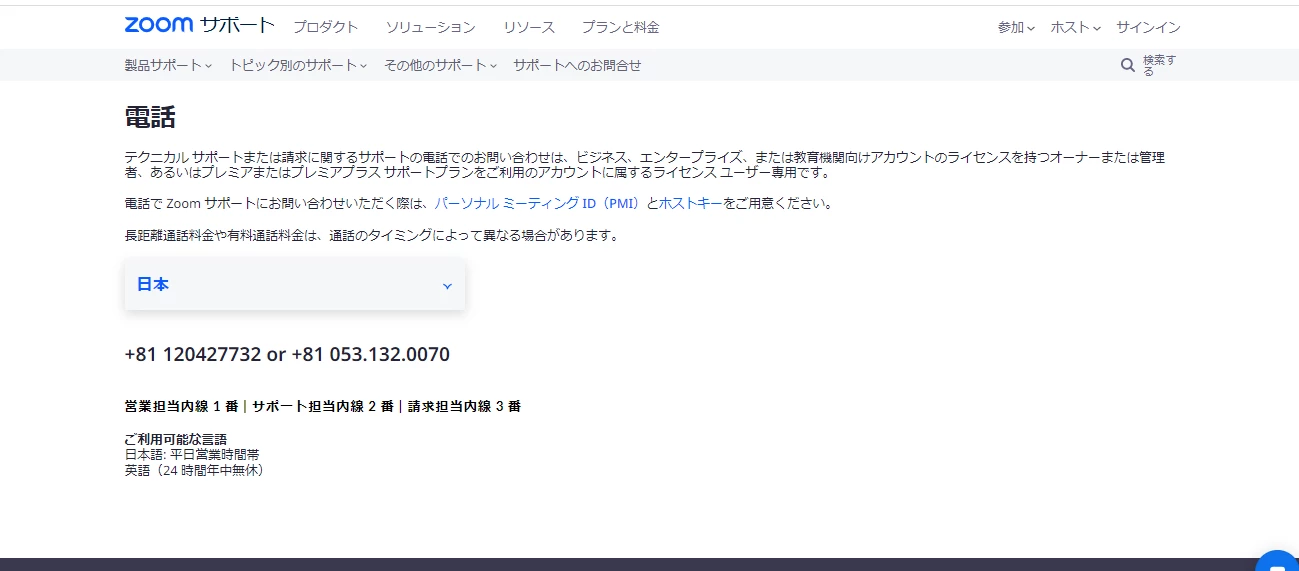Expand the ホスト dropdown

[1075, 28]
